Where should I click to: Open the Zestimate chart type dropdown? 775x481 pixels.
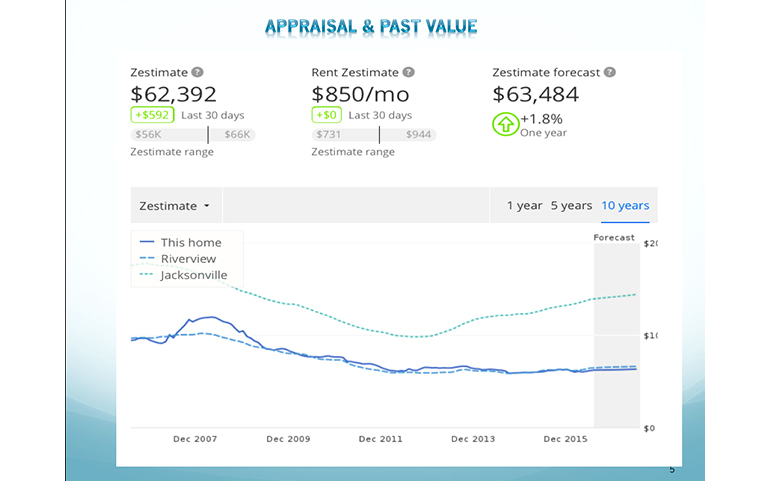(x=176, y=206)
